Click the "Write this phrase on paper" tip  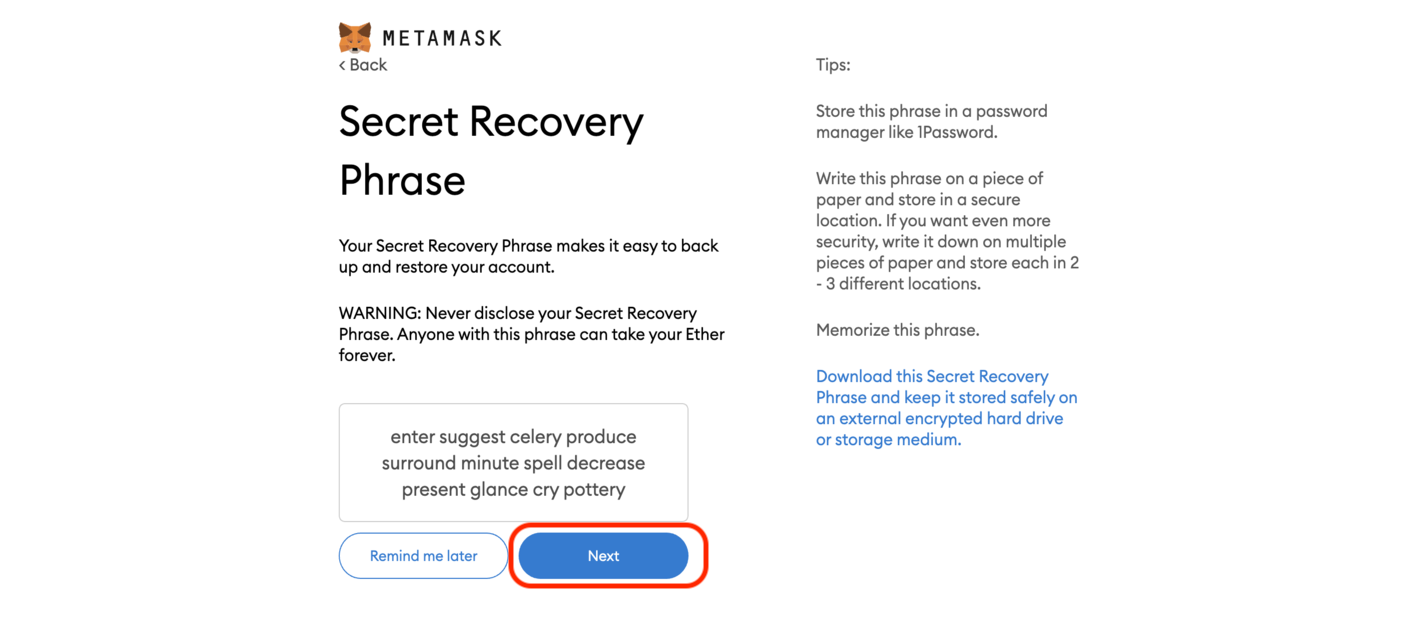[946, 231]
